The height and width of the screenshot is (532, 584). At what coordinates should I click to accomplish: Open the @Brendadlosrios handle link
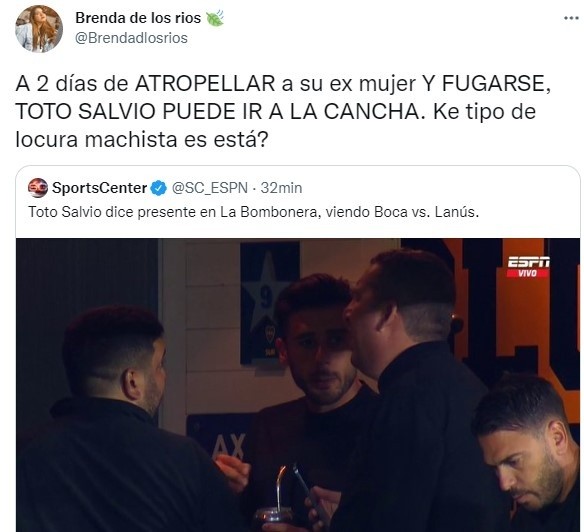tap(131, 38)
